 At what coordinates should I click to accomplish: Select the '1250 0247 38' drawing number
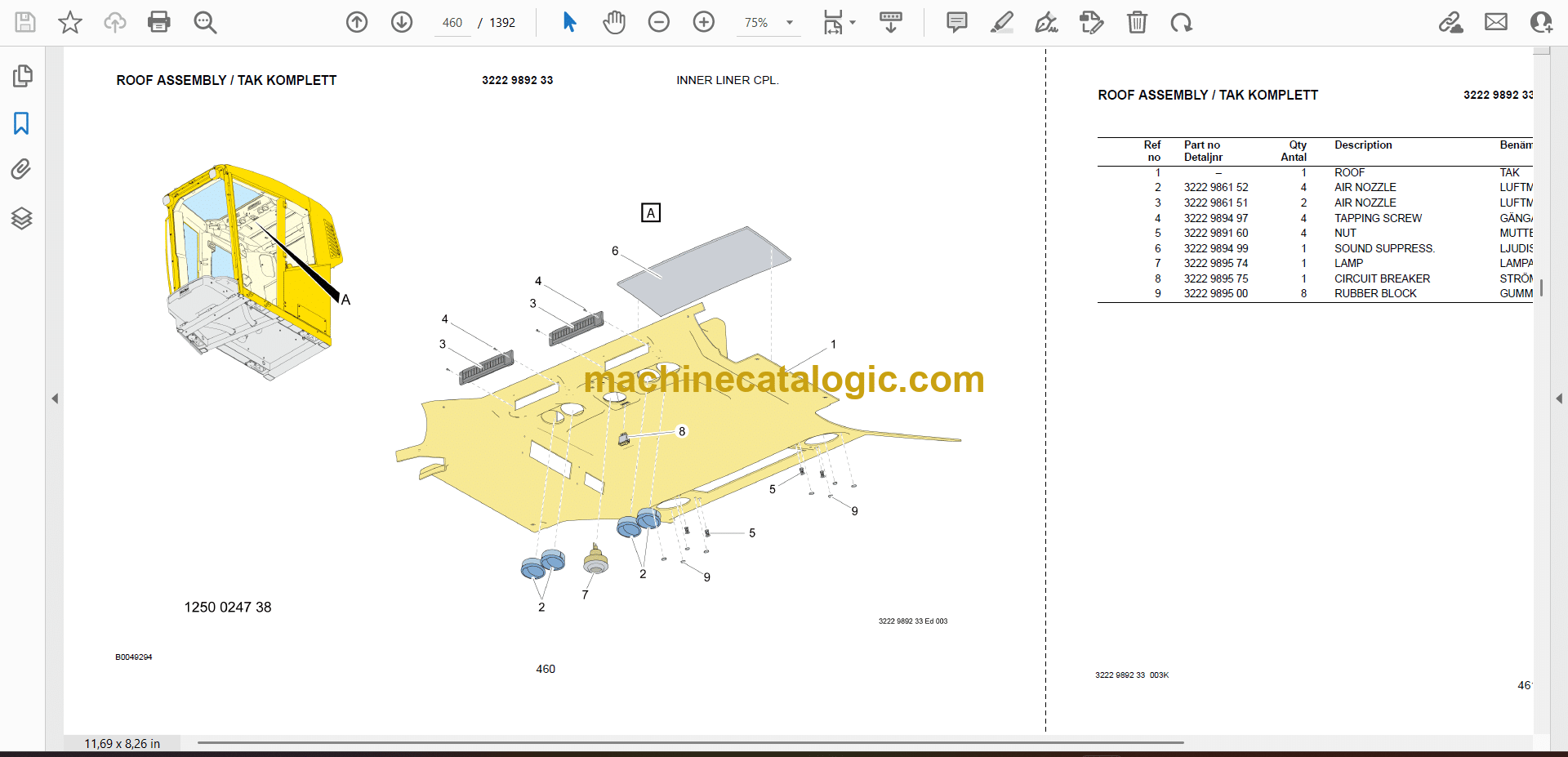coord(228,607)
